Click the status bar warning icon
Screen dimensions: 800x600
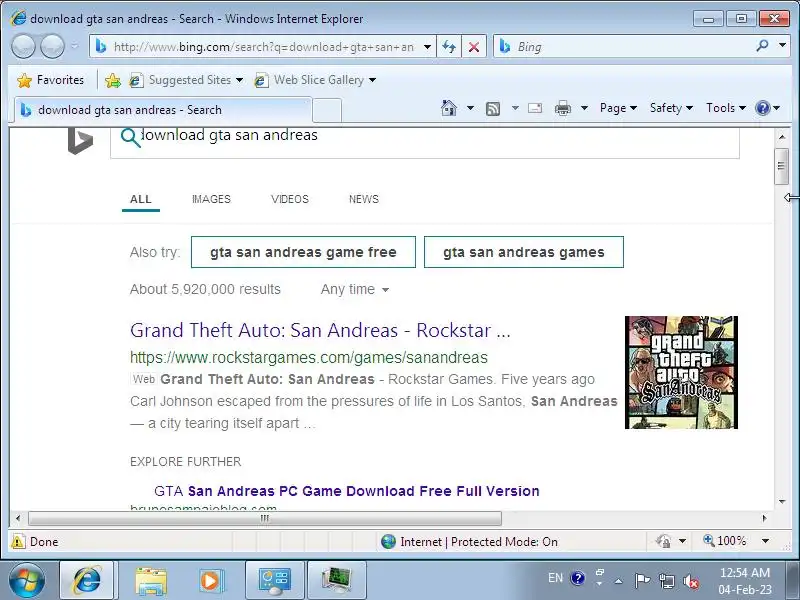[18, 541]
